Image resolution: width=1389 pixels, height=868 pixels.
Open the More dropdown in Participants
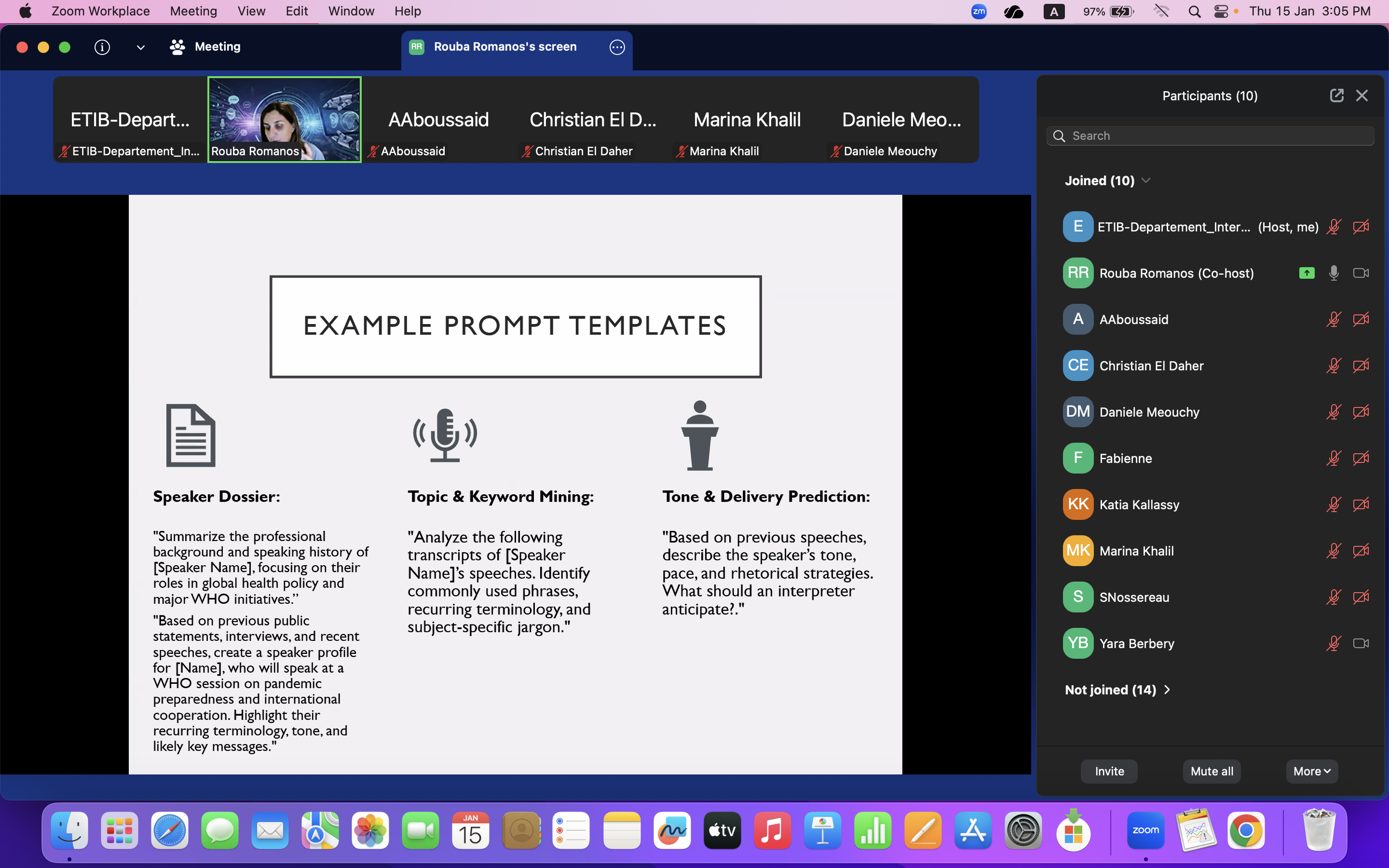1311,771
